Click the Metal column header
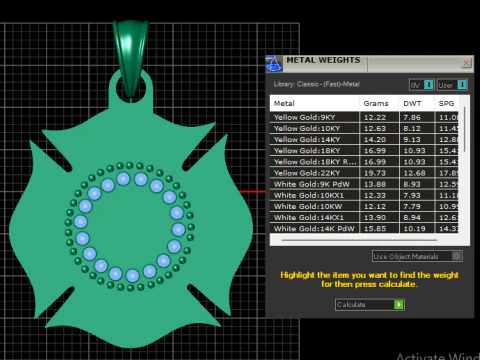Viewport: 480px width, 360px height. (314, 103)
